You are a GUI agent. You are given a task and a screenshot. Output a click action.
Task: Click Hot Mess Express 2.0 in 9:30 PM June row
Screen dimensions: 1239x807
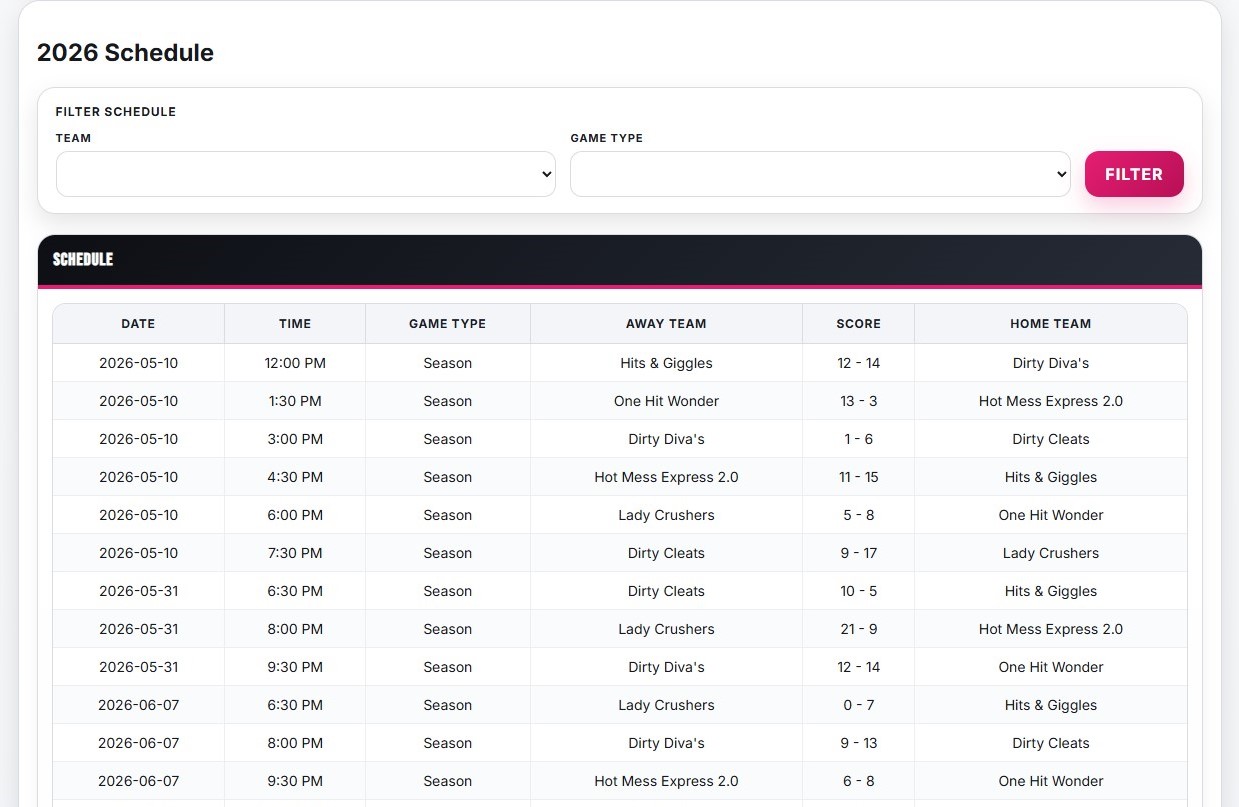pos(666,781)
